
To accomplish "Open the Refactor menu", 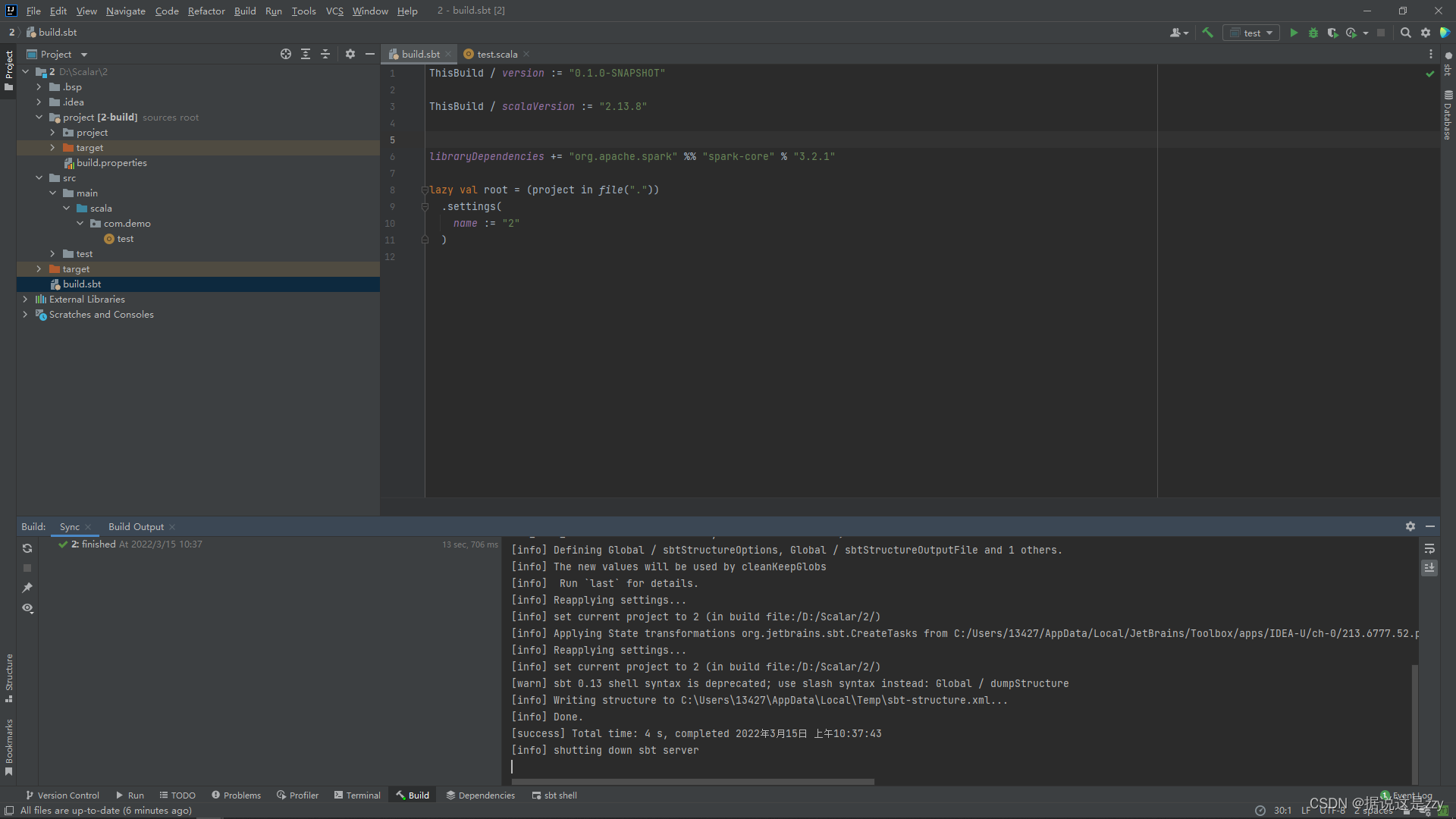I will pos(206,11).
